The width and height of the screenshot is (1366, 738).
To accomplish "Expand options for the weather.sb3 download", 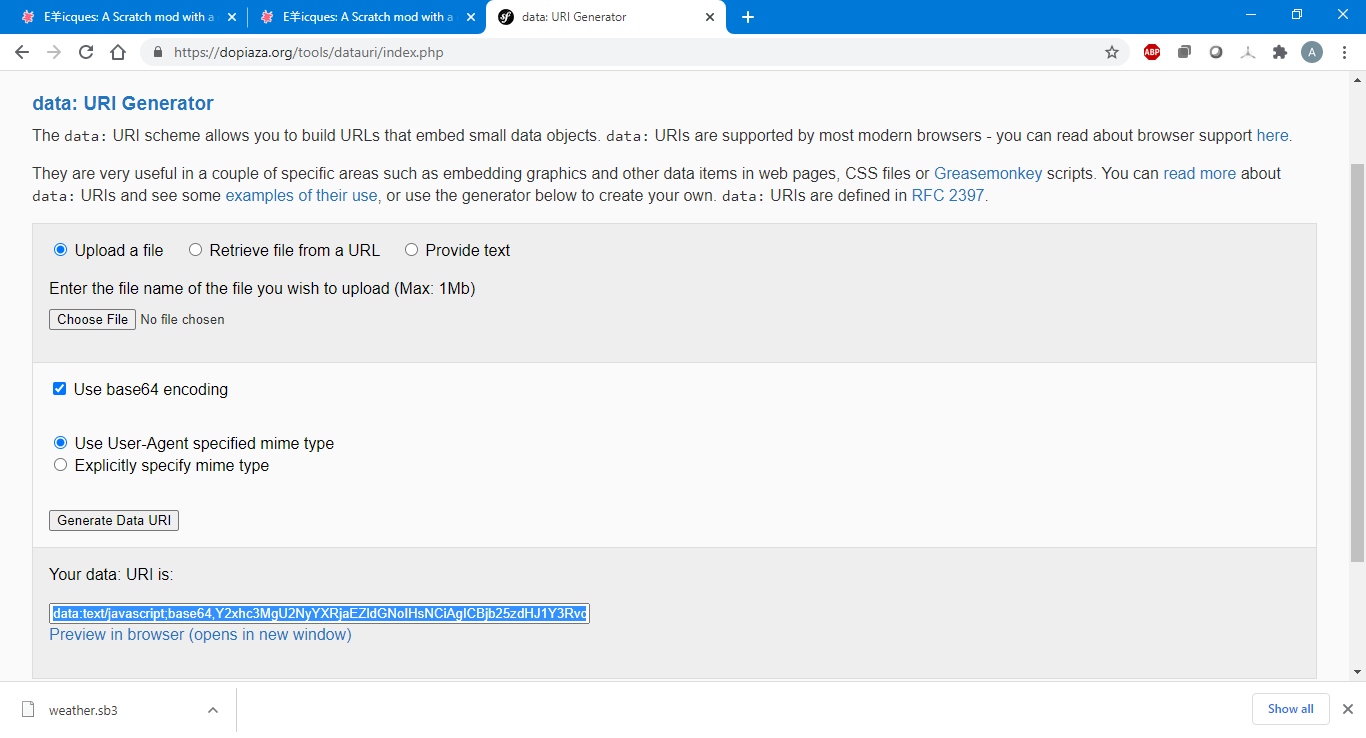I will click(x=213, y=710).
